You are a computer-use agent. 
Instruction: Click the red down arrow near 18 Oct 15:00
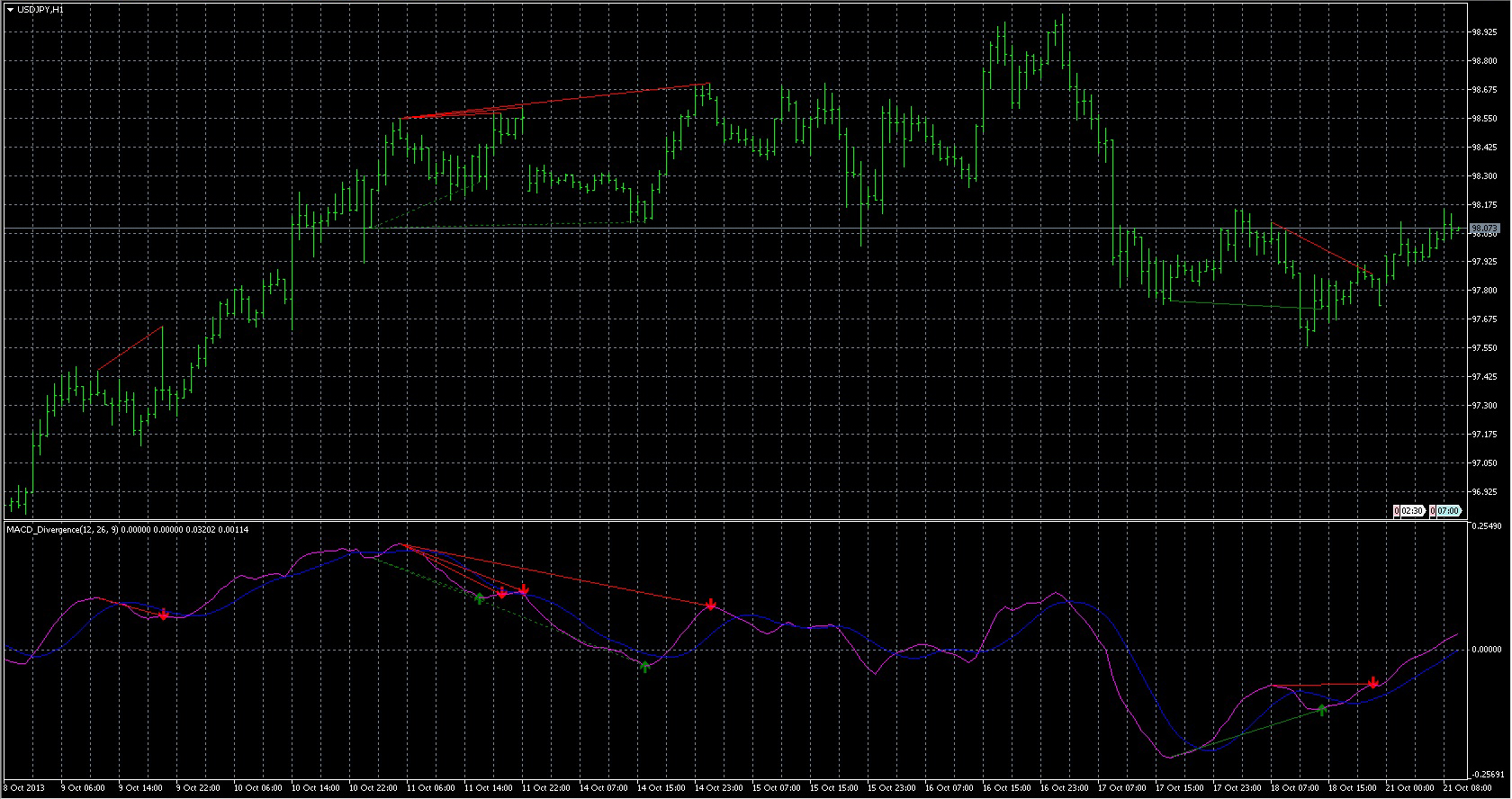[1373, 683]
